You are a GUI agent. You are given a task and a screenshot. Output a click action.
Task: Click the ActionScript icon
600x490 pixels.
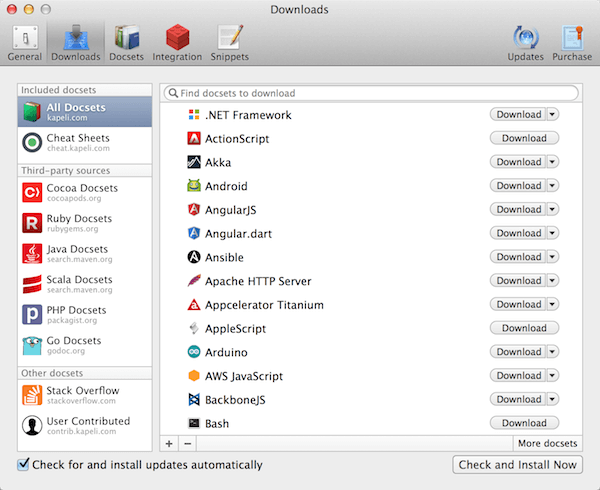194,138
